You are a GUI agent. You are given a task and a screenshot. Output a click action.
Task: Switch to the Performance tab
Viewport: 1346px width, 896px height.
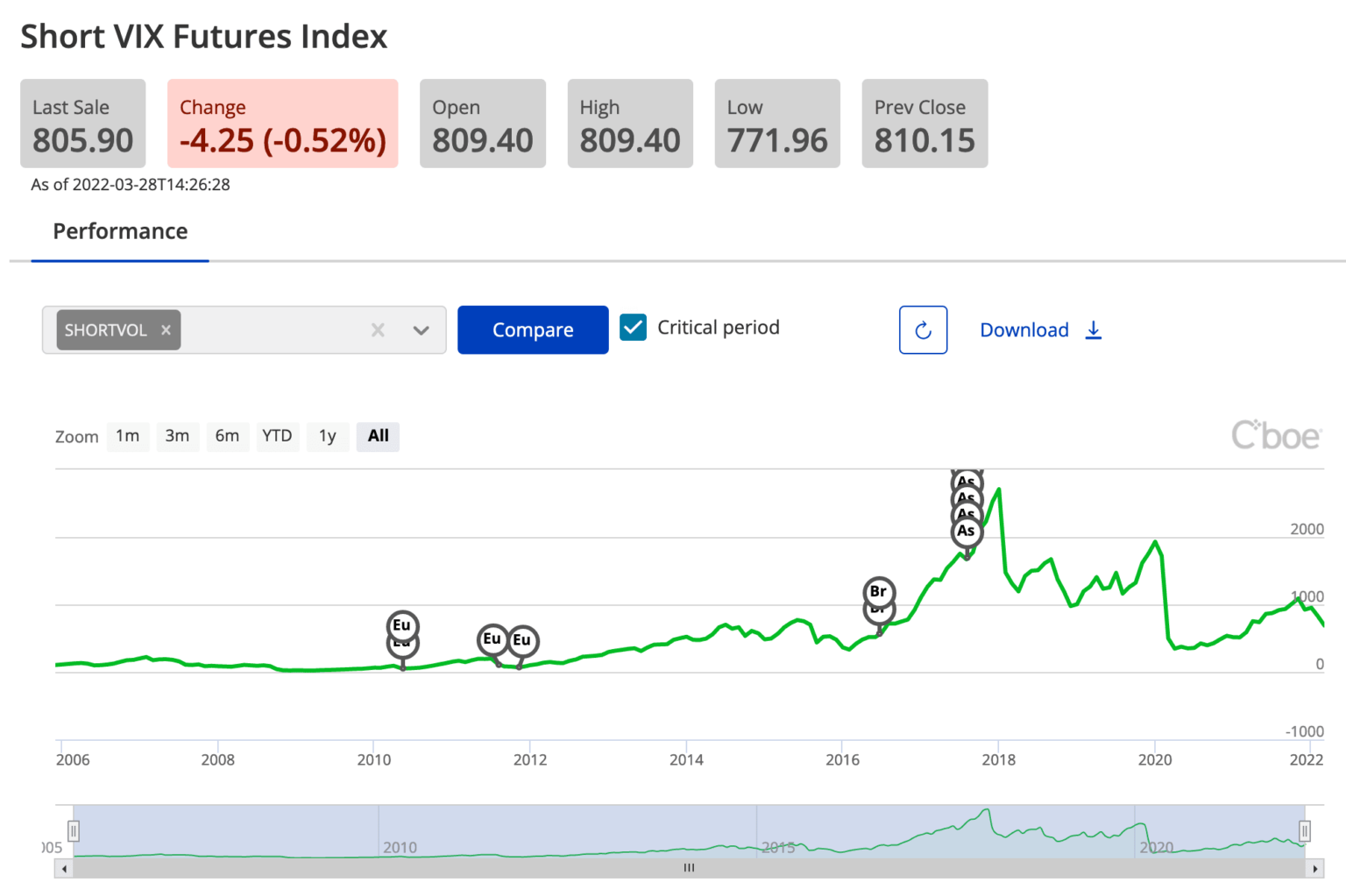119,231
